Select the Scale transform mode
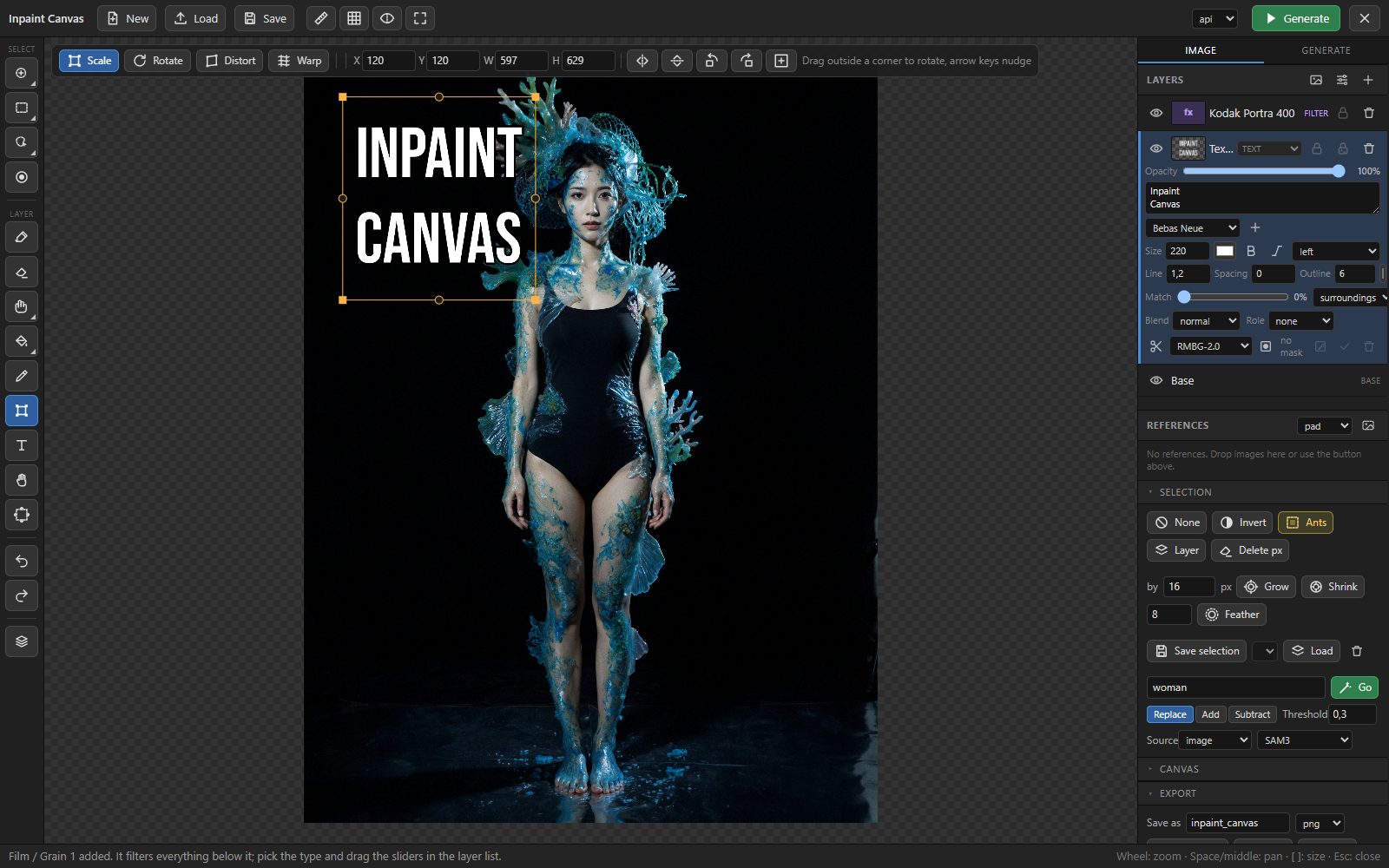This screenshot has height=868, width=1389. [x=89, y=61]
